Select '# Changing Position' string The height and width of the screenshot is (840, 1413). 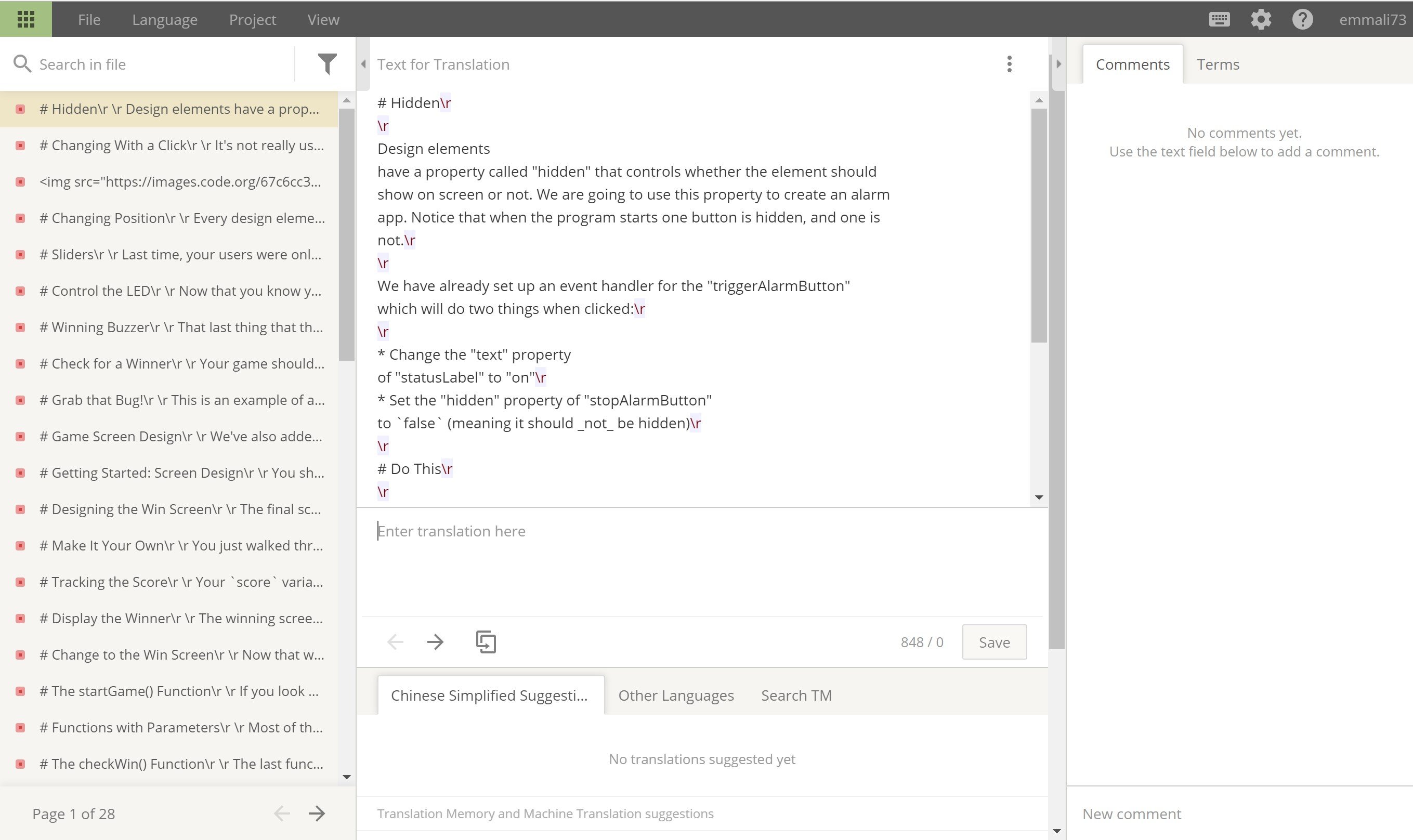point(169,218)
